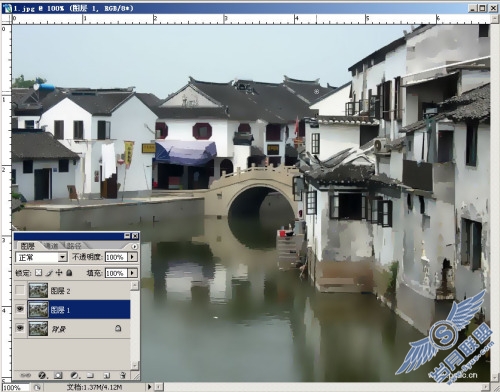Click the add layer style icon
This screenshot has width=500, height=392.
click(x=42, y=375)
